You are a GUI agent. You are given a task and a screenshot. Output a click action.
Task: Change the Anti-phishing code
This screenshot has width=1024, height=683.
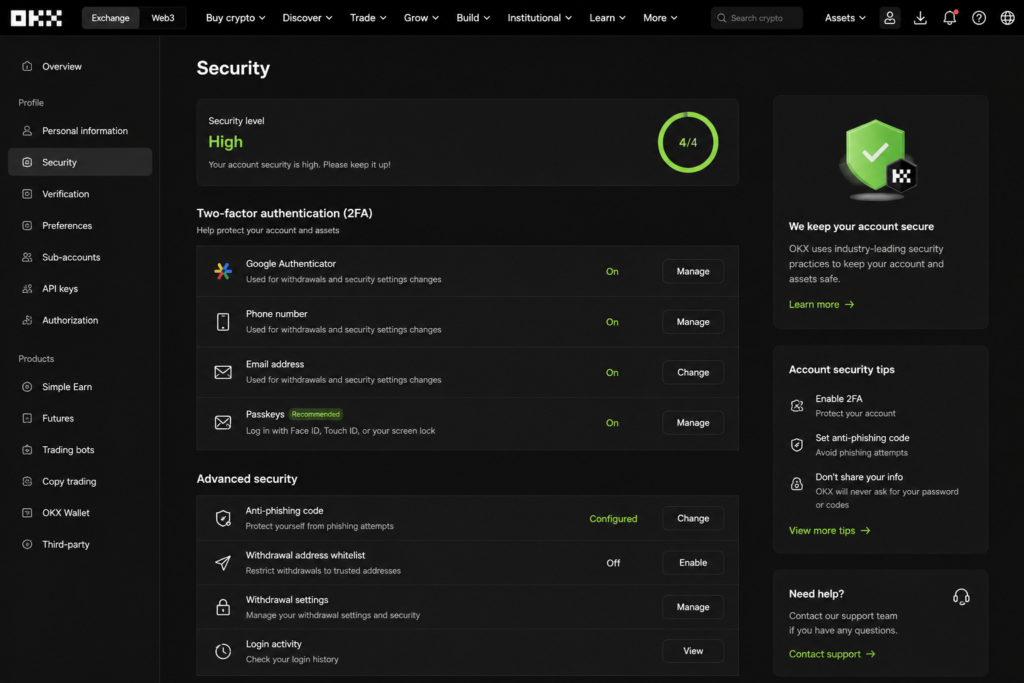pyautogui.click(x=693, y=518)
